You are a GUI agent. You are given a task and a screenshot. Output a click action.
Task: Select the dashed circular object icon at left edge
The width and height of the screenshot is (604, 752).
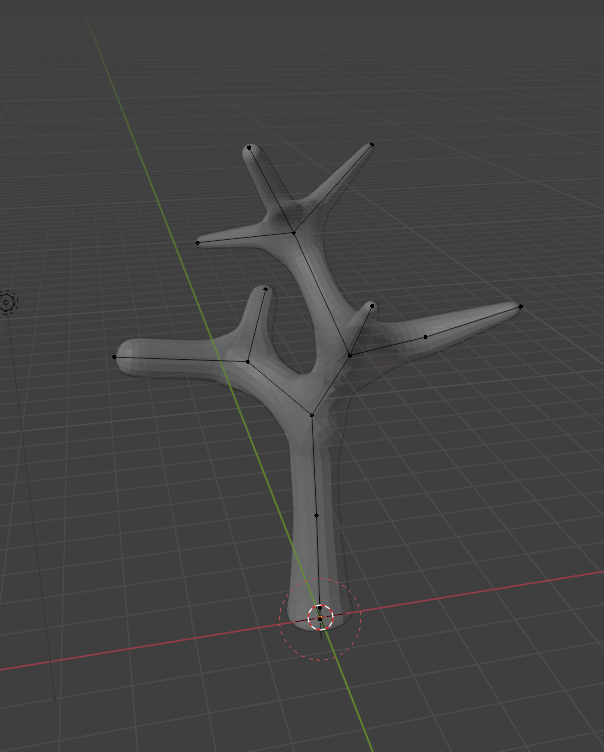[7, 301]
